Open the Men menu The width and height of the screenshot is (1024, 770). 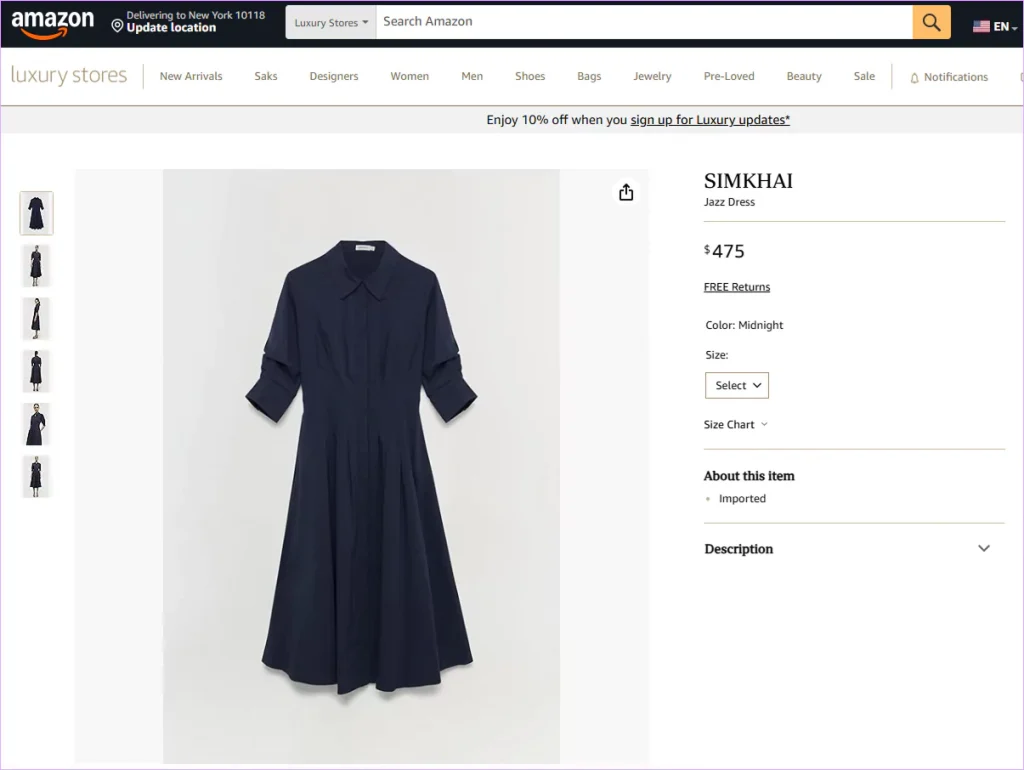tap(472, 76)
